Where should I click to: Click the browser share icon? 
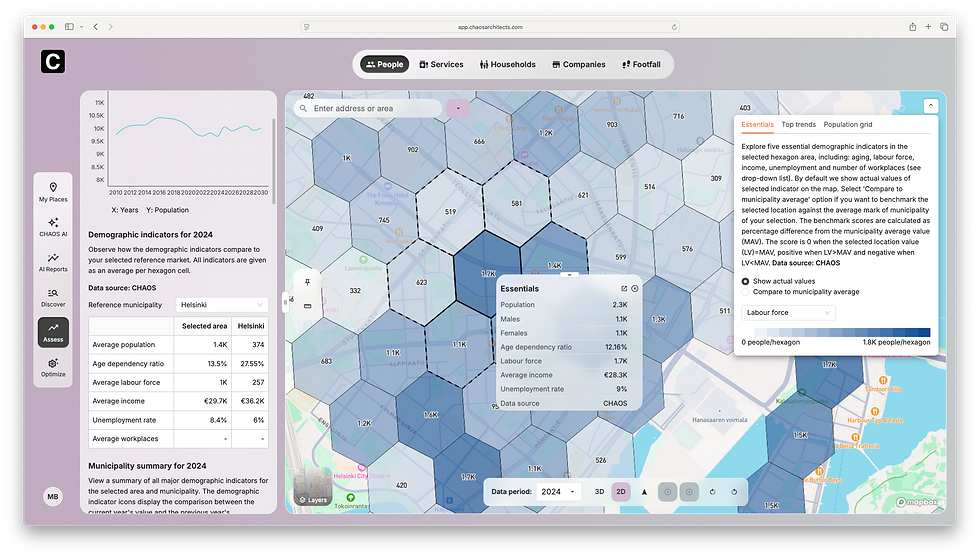[912, 26]
